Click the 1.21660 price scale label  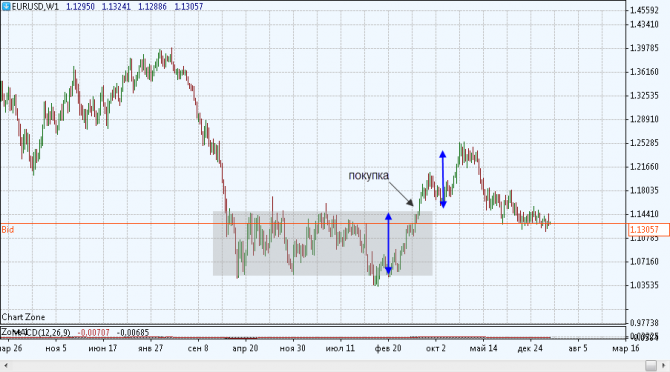point(644,167)
